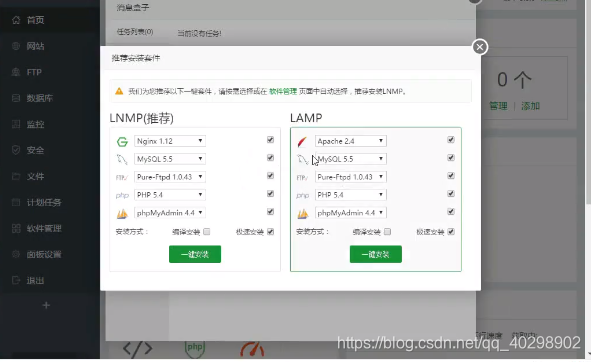The image size is (591, 362).
Task: Click the 添加 link in background panel
Action: coord(530,106)
